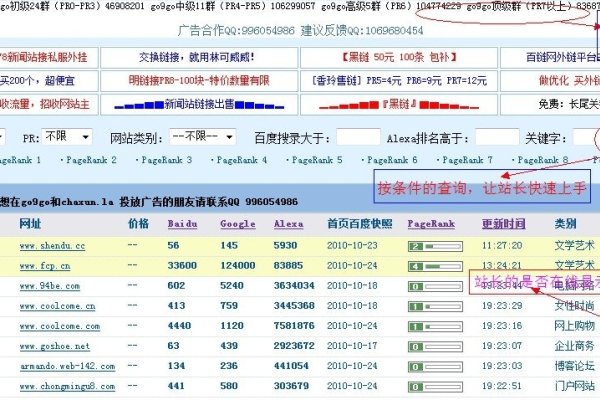Click 新闻站接私服外挂 ad link
Image resolution: width=600 pixels, height=400 pixels.
click(44, 57)
